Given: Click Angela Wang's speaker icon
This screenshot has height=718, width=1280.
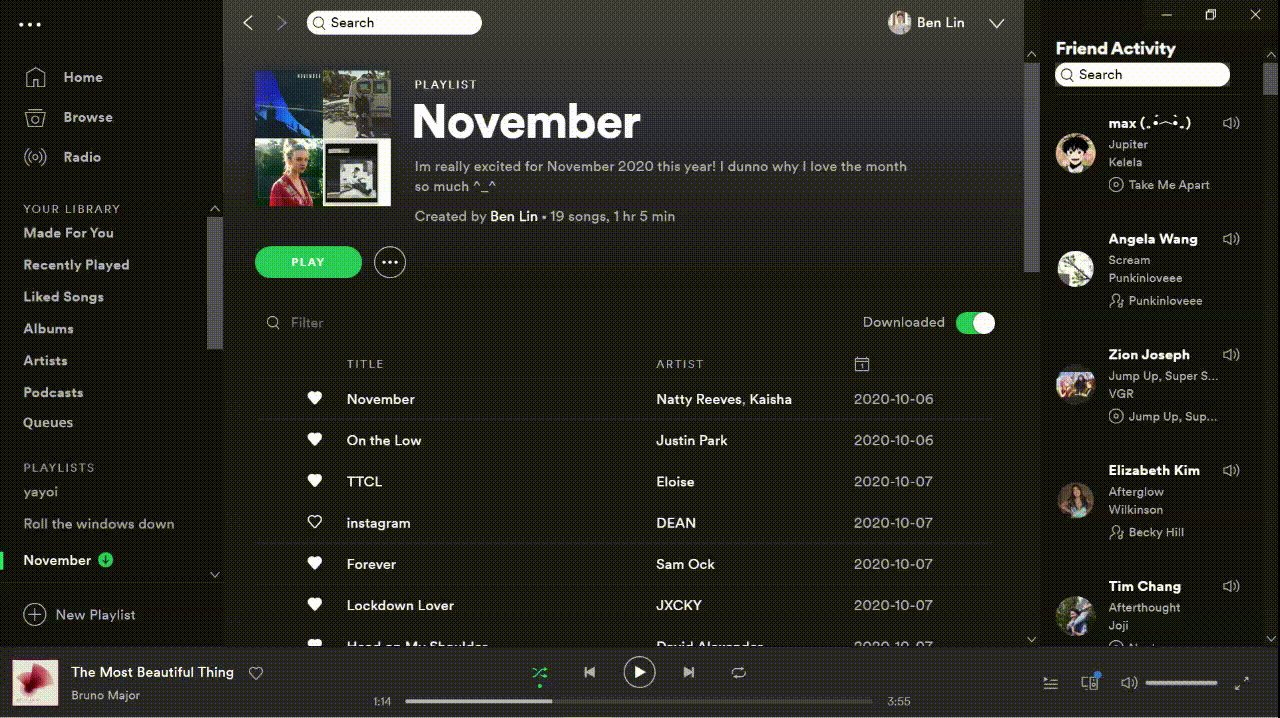Looking at the screenshot, I should pyautogui.click(x=1231, y=239).
